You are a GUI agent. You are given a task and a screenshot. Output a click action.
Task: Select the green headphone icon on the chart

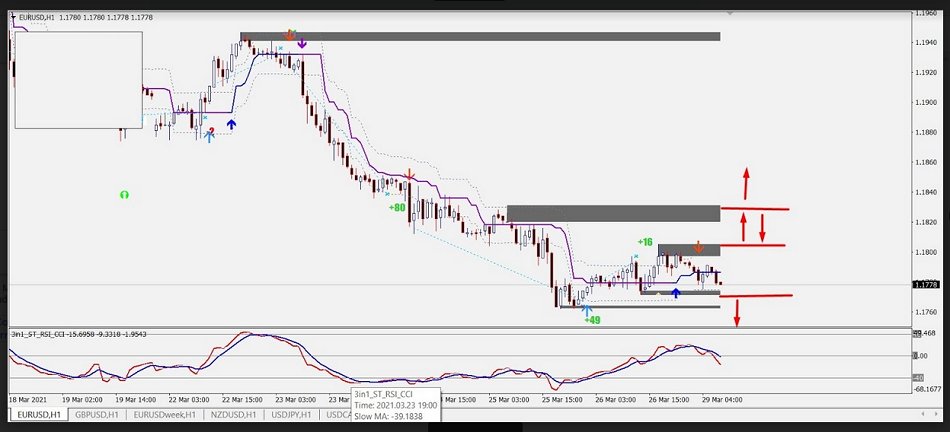pyautogui.click(x=125, y=194)
